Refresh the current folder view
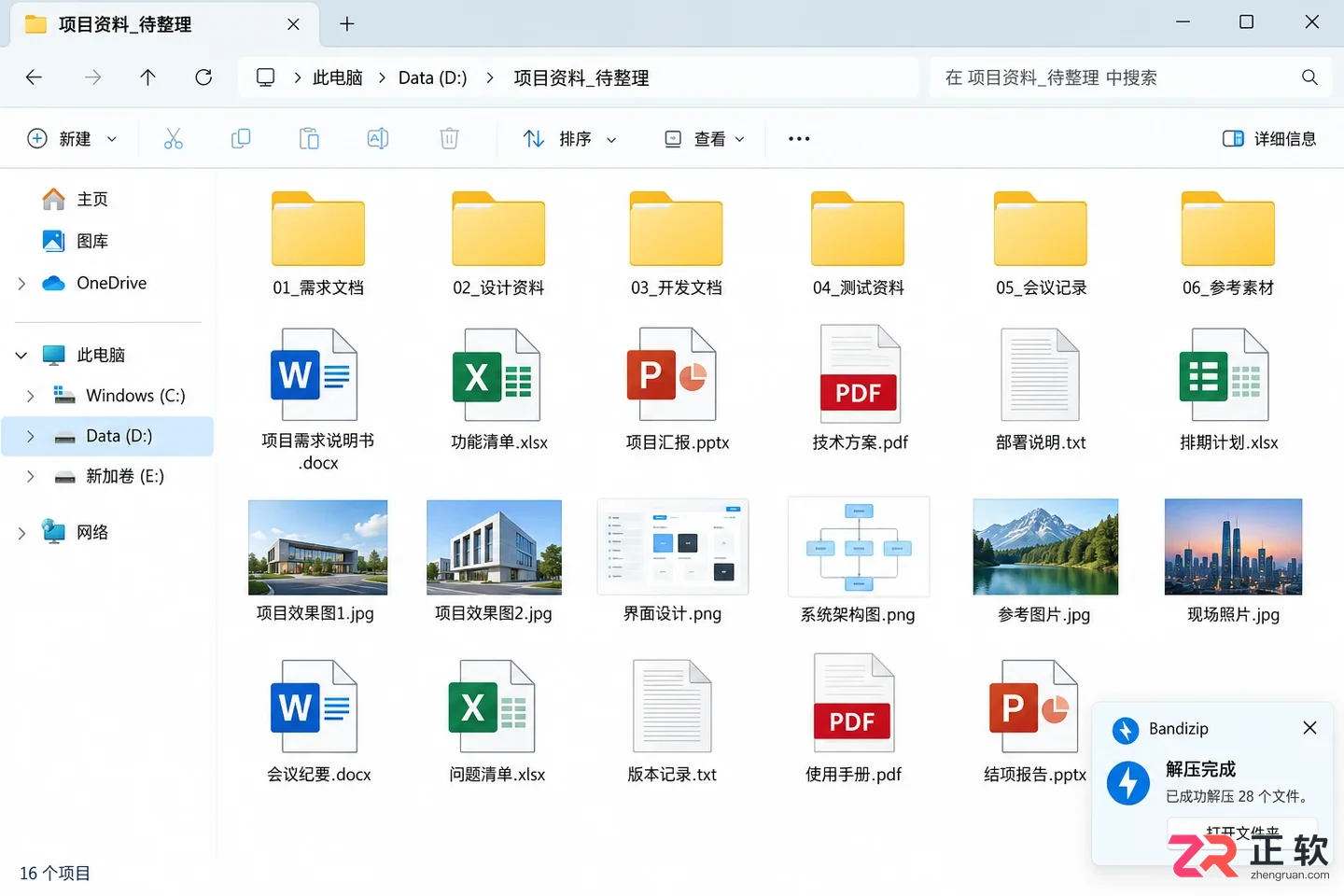The width and height of the screenshot is (1344, 896). pyautogui.click(x=203, y=77)
